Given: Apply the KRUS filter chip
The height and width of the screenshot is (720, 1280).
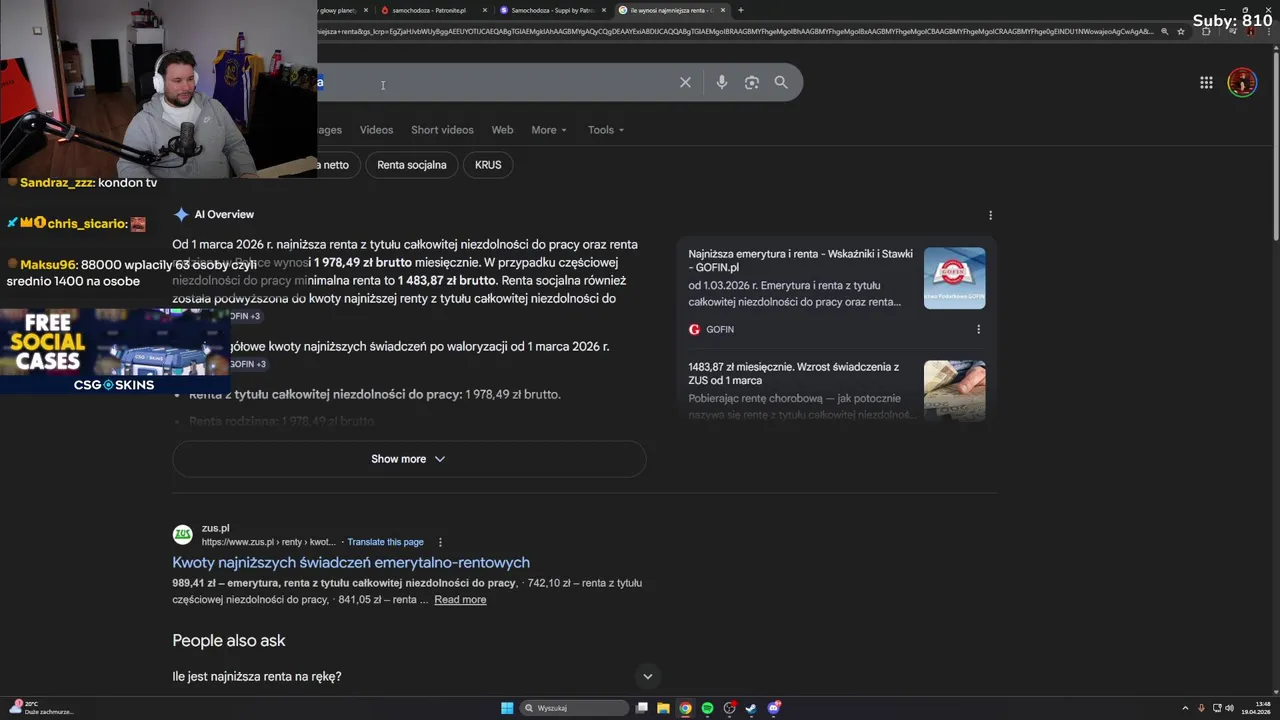Looking at the screenshot, I should pyautogui.click(x=488, y=165).
